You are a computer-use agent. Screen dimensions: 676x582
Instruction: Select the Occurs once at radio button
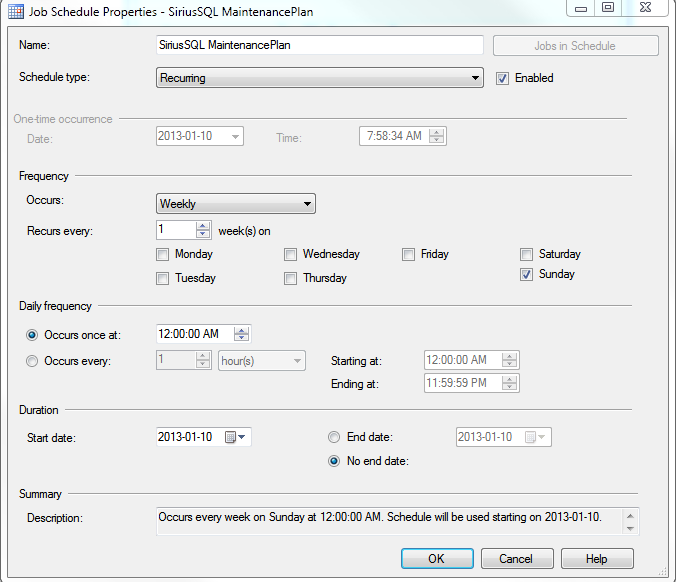pos(32,335)
